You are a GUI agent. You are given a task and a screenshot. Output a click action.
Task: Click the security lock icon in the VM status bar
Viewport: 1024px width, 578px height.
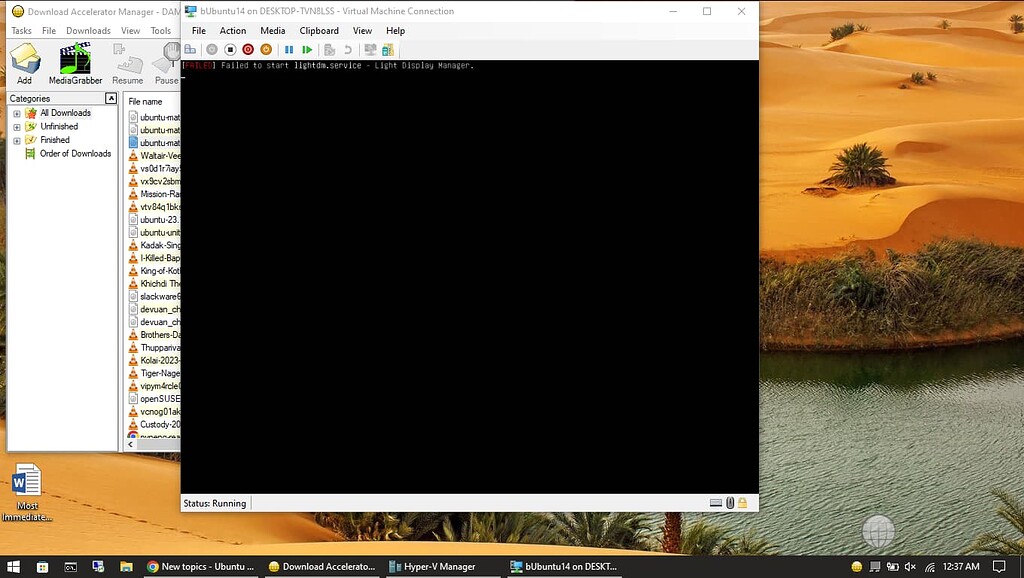(x=742, y=503)
